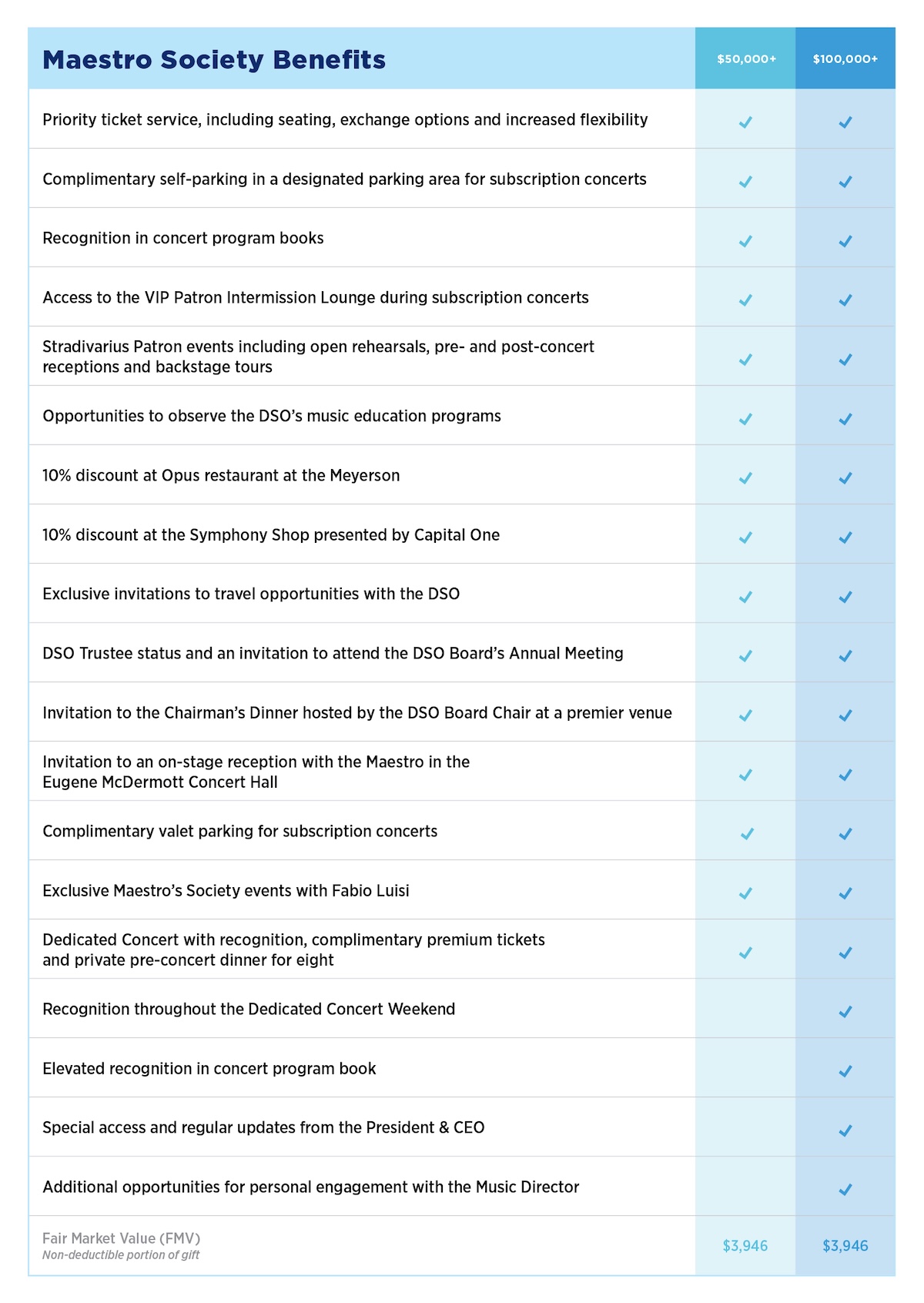
Task: Click the Chairman's Dinner invitation benefit text
Action: point(357,713)
